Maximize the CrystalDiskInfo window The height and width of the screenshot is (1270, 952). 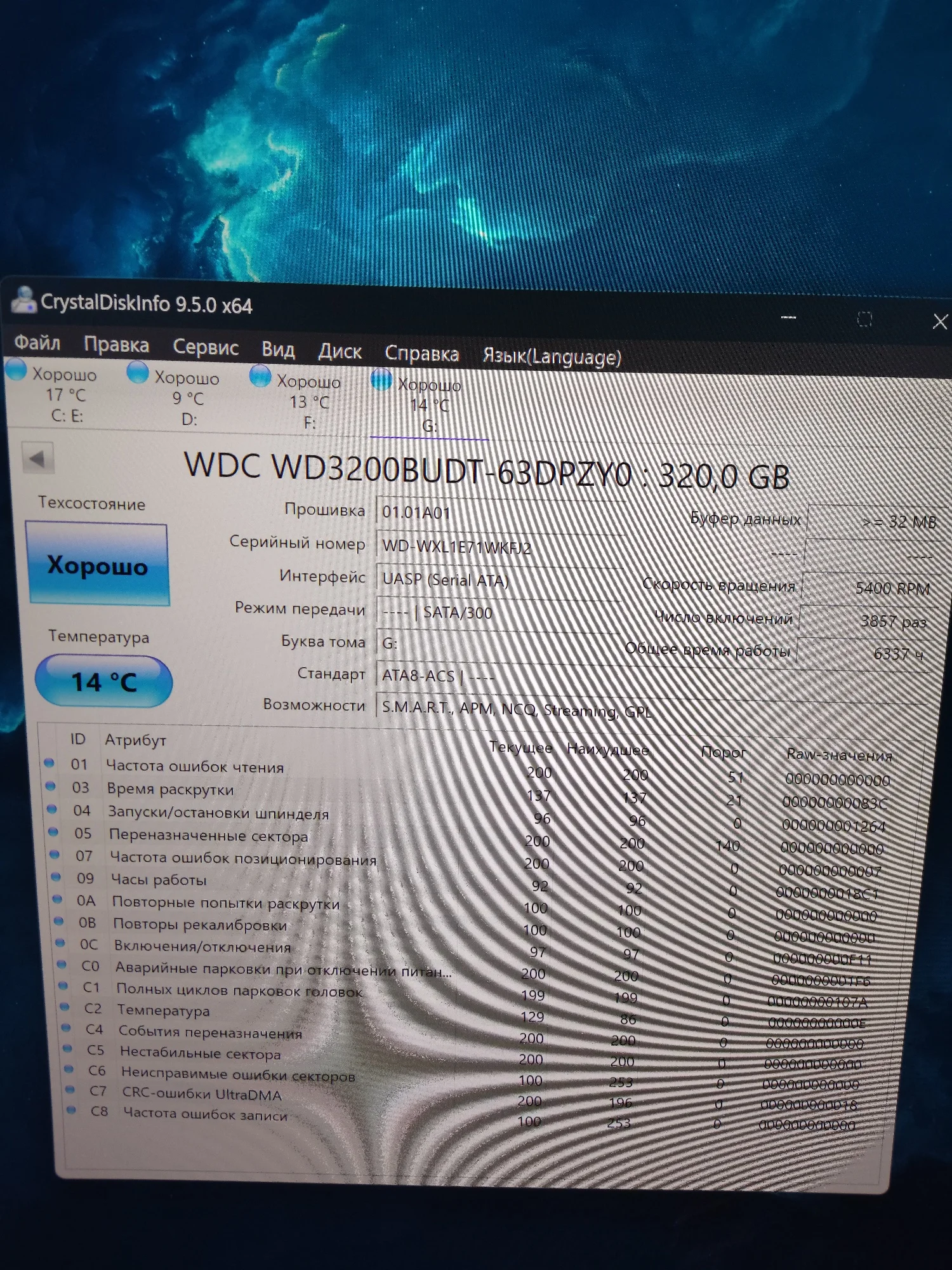(x=864, y=319)
